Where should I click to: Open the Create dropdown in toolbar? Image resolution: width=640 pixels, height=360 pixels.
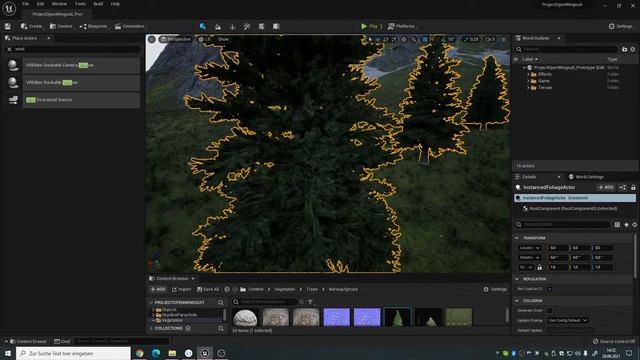point(31,26)
